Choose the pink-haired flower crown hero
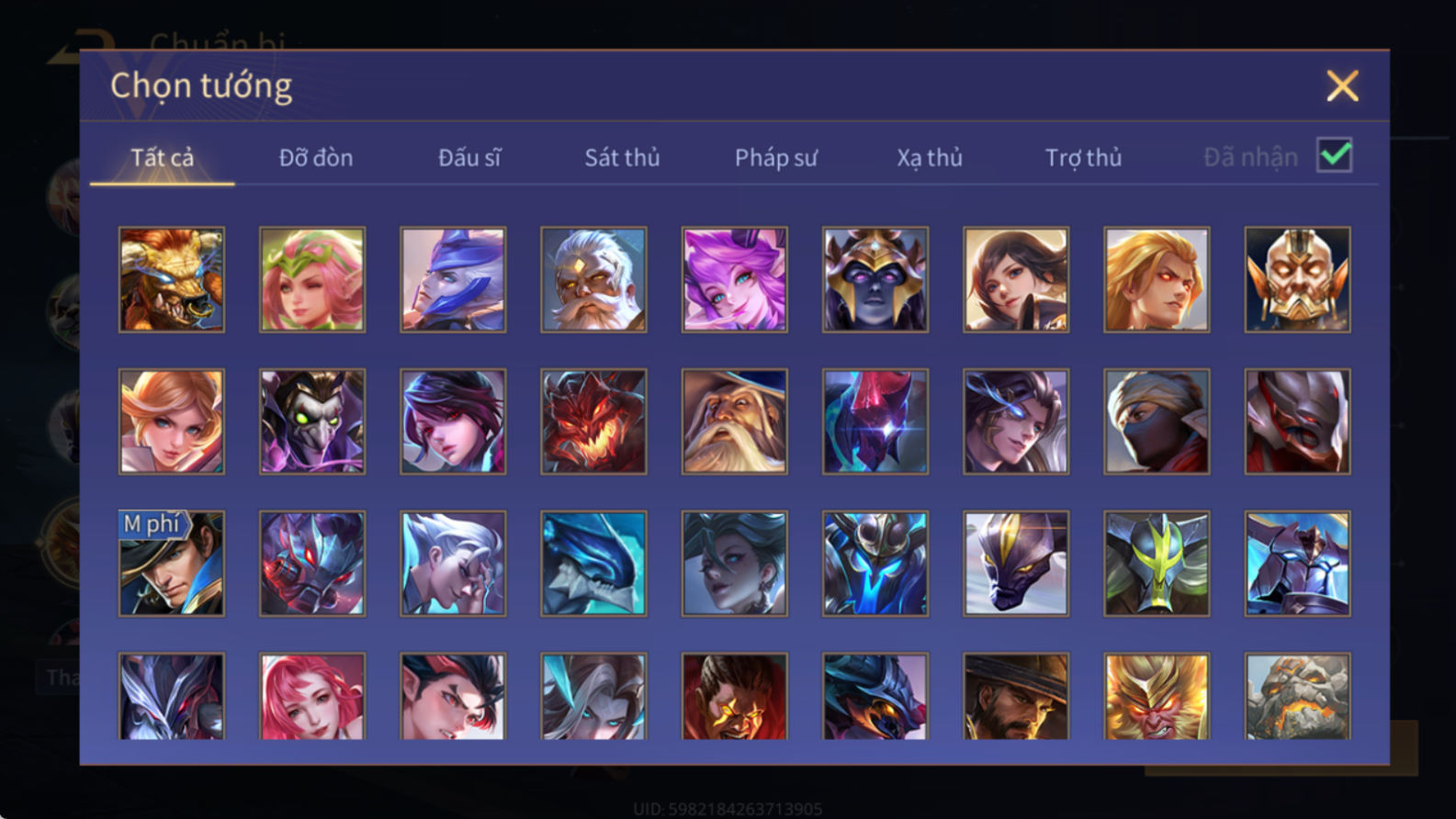The height and width of the screenshot is (819, 1456). point(312,279)
